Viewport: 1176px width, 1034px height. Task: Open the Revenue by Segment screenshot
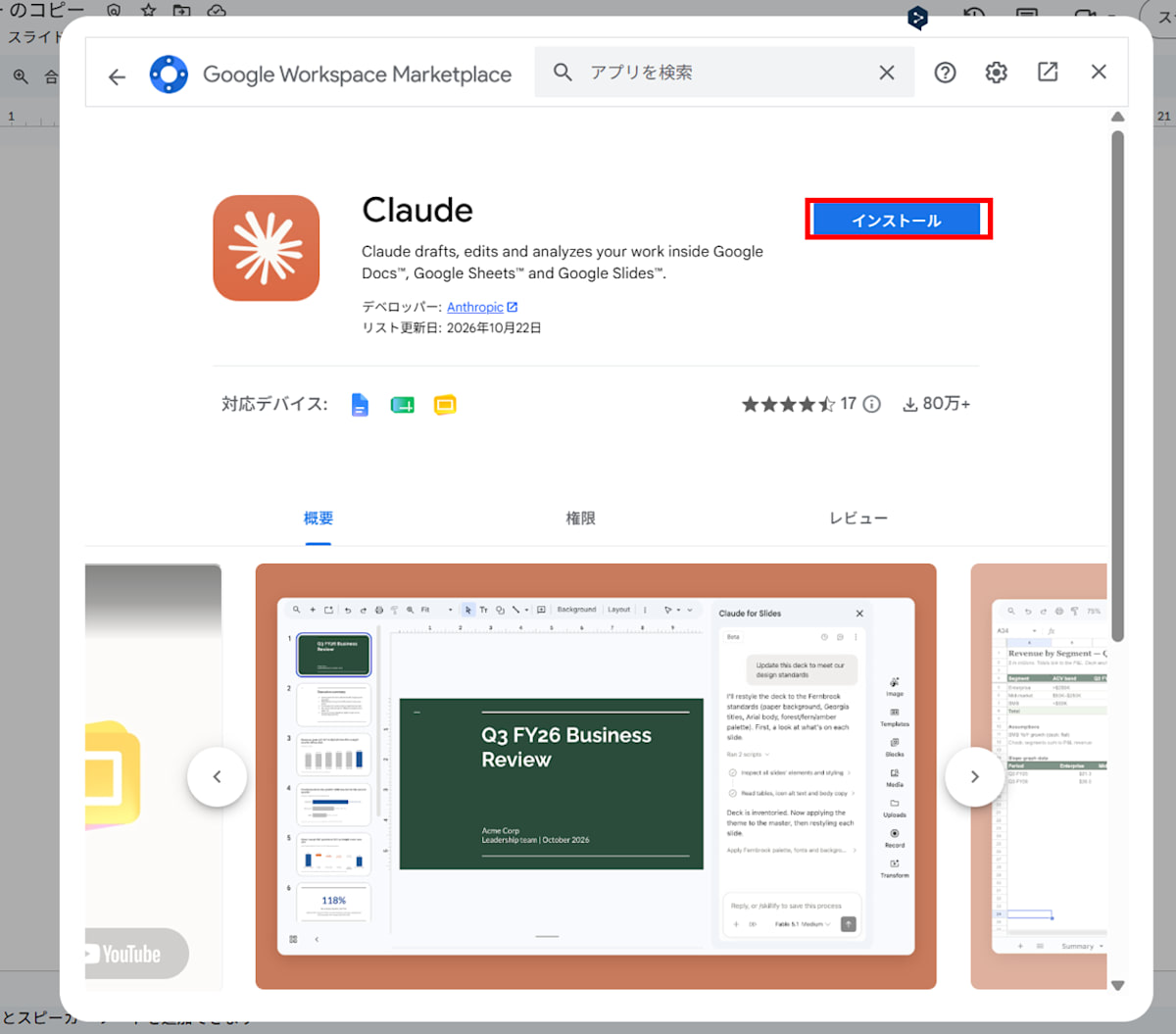pyautogui.click(x=1039, y=776)
